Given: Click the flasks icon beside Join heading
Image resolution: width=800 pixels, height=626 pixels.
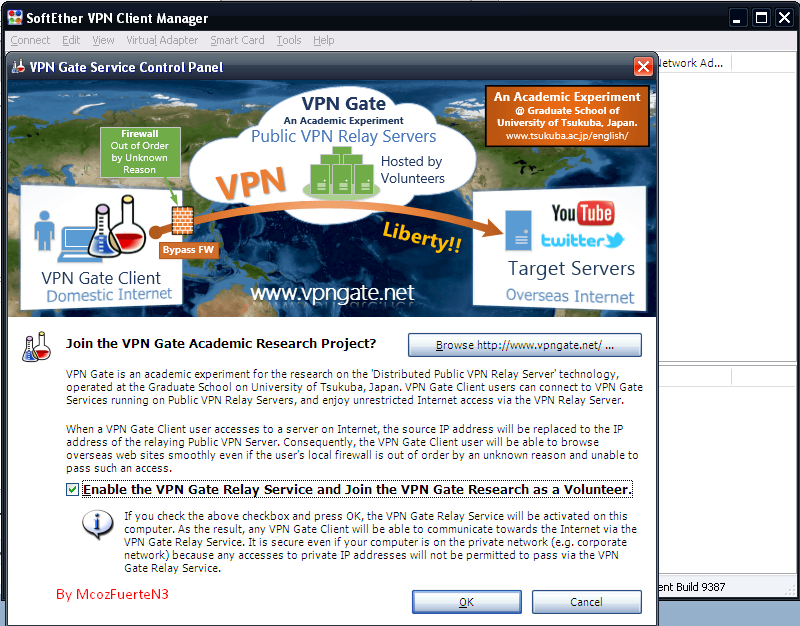Looking at the screenshot, I should click(36, 347).
